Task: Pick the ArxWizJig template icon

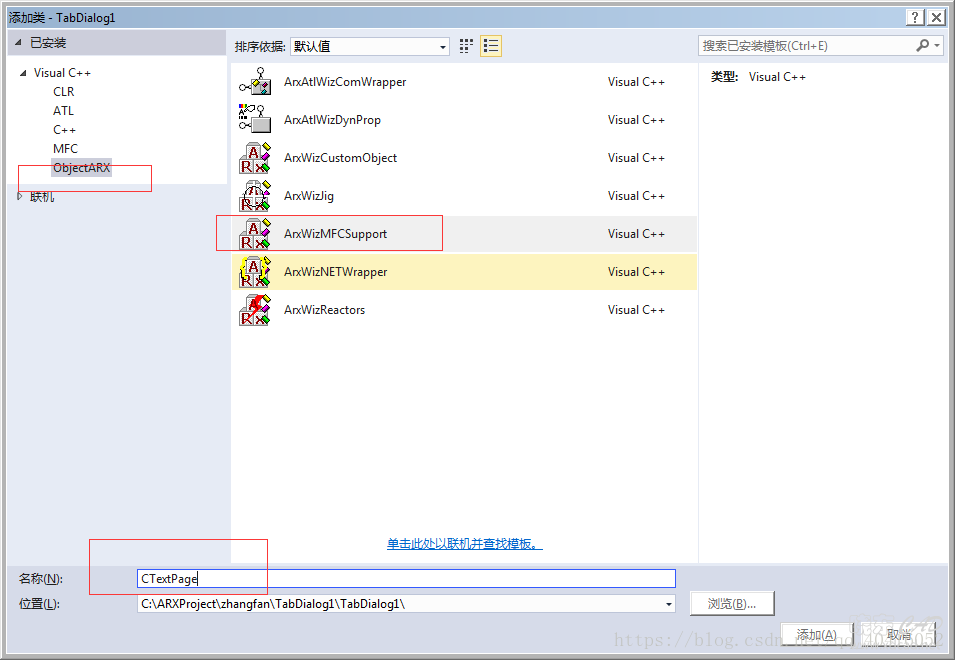Action: [x=255, y=195]
